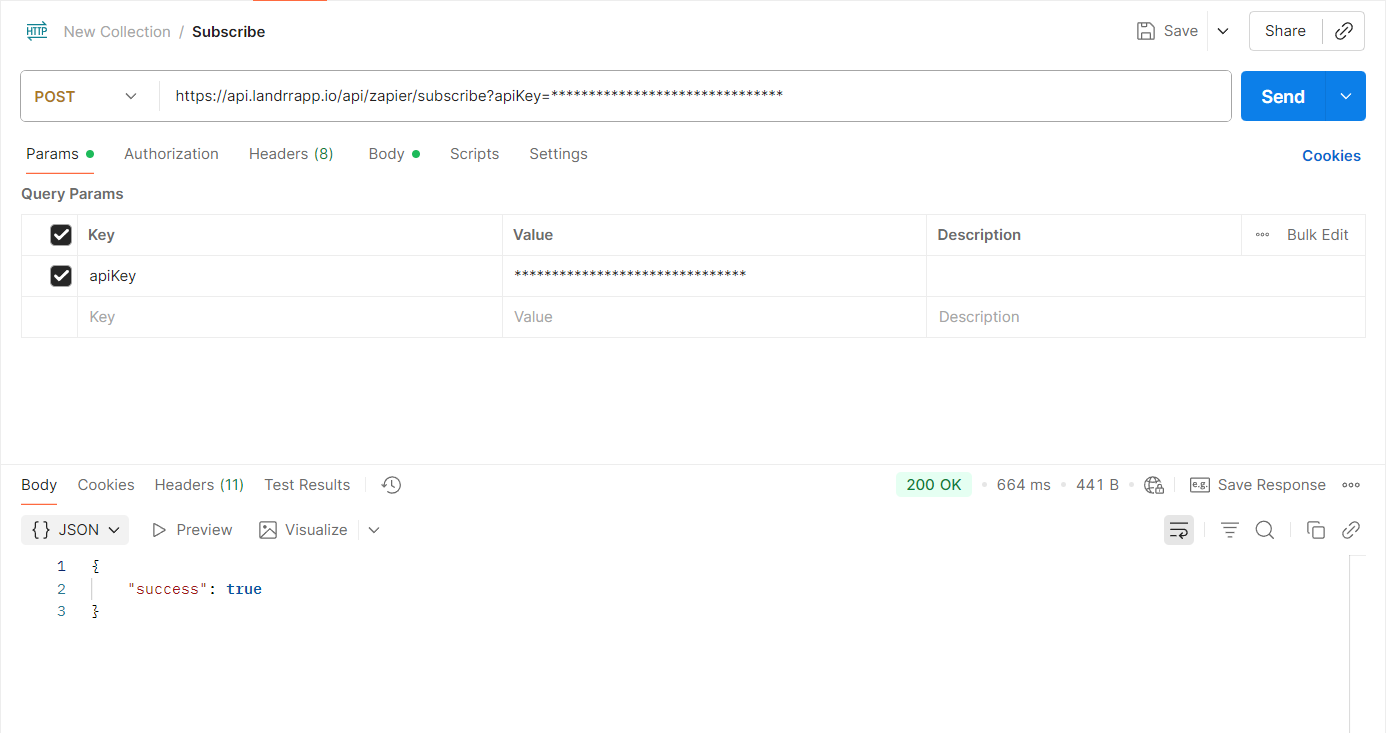The width and height of the screenshot is (1387, 733).
Task: Uncheck the apiKey parameter checkbox
Action: pyautogui.click(x=61, y=276)
